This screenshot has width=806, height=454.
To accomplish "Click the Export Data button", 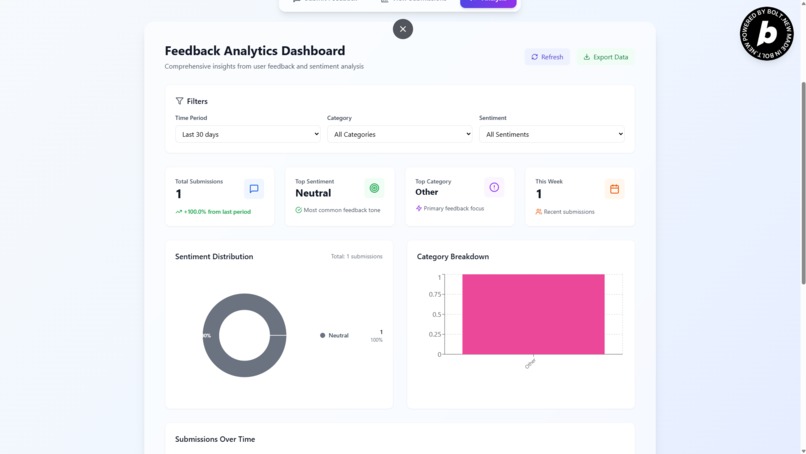I will 606,57.
